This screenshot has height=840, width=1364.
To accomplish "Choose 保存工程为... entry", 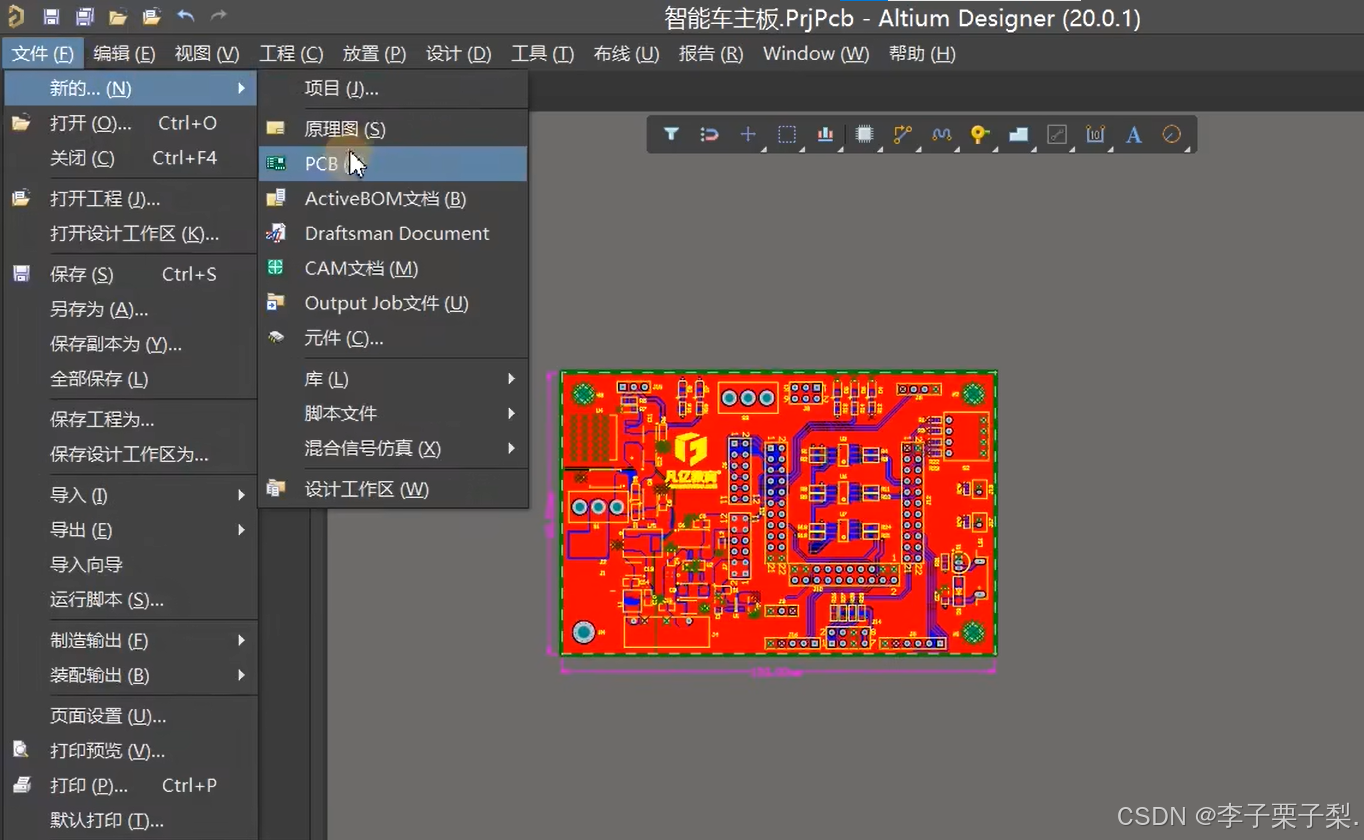I will point(131,419).
